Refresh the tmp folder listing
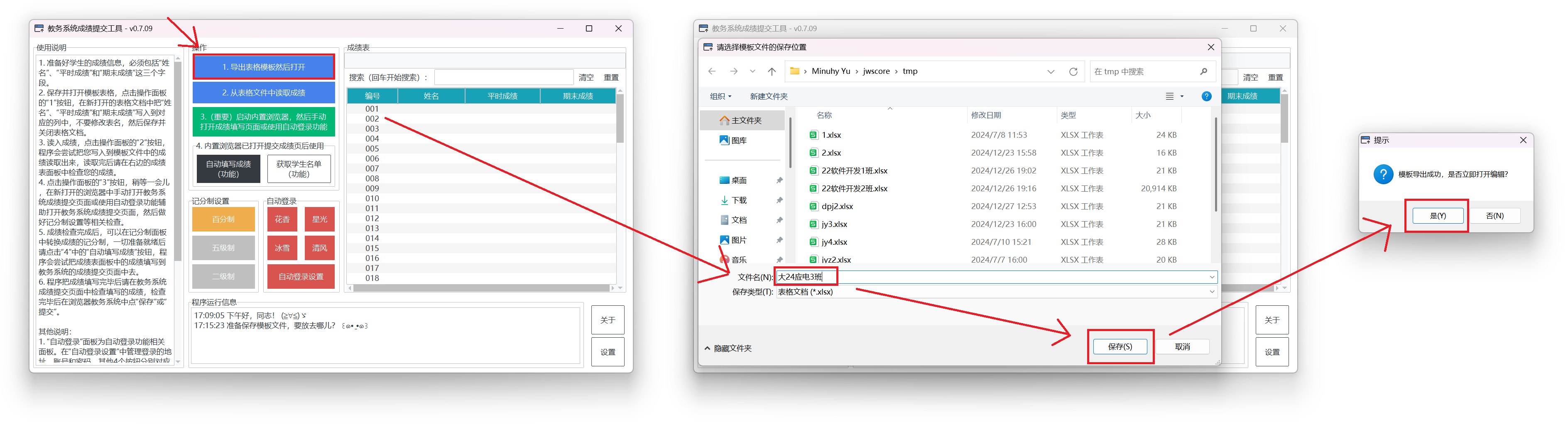This screenshot has height=424, width=1568. (1073, 72)
